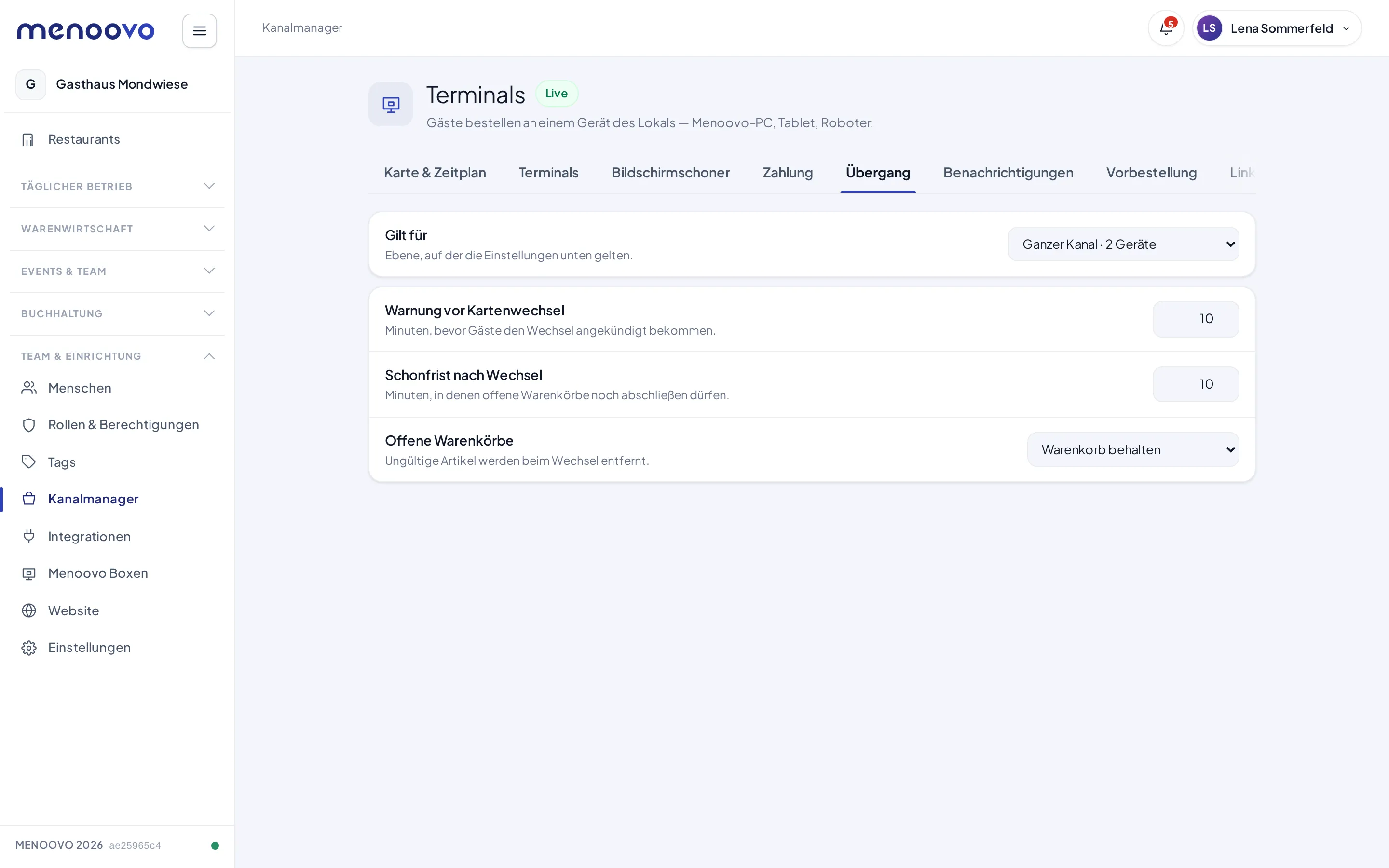The width and height of the screenshot is (1389, 868).
Task: Click the Kanalmanager shopping bag icon
Action: coord(29,499)
